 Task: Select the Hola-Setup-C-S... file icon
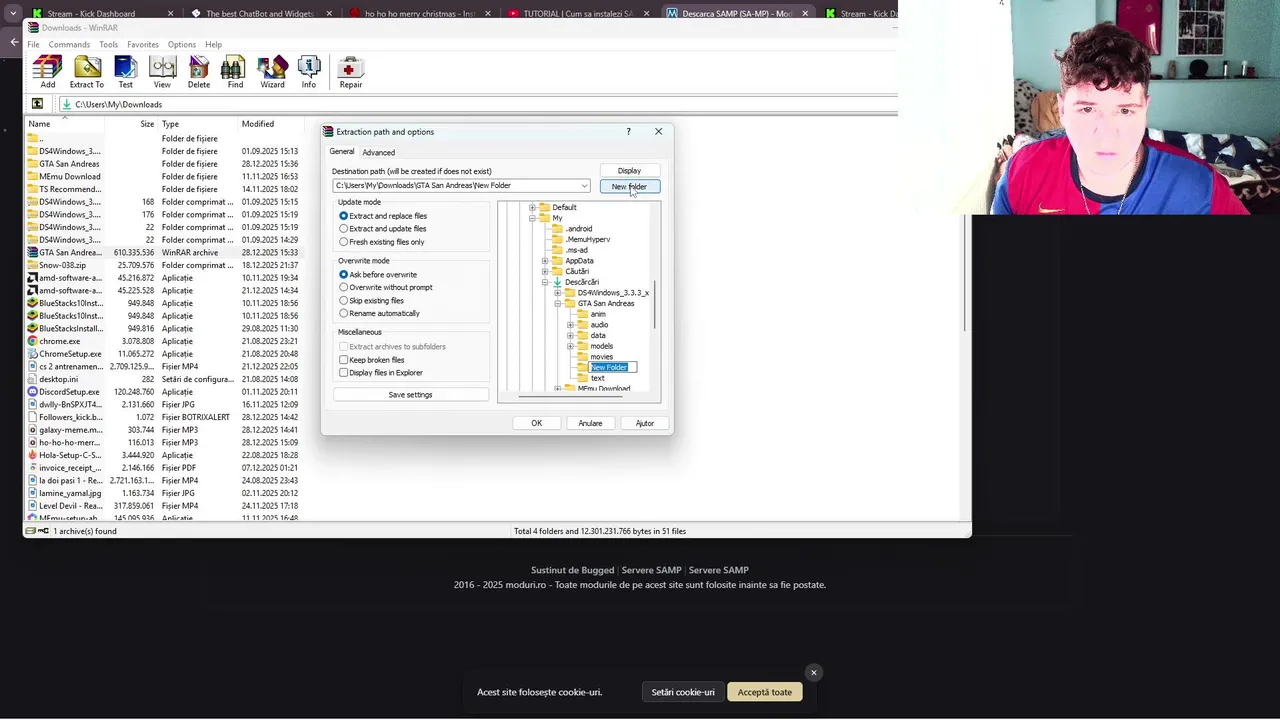(32, 455)
